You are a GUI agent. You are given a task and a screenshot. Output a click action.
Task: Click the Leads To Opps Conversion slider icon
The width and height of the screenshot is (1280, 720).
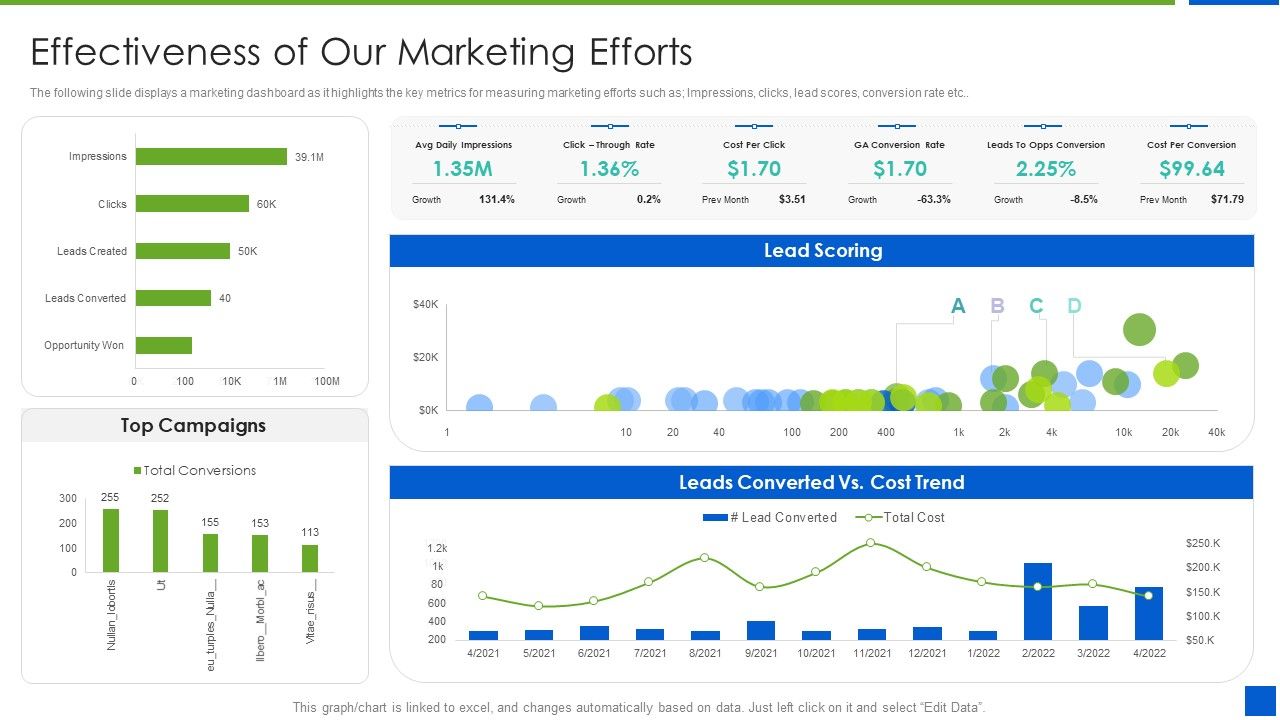[1044, 126]
